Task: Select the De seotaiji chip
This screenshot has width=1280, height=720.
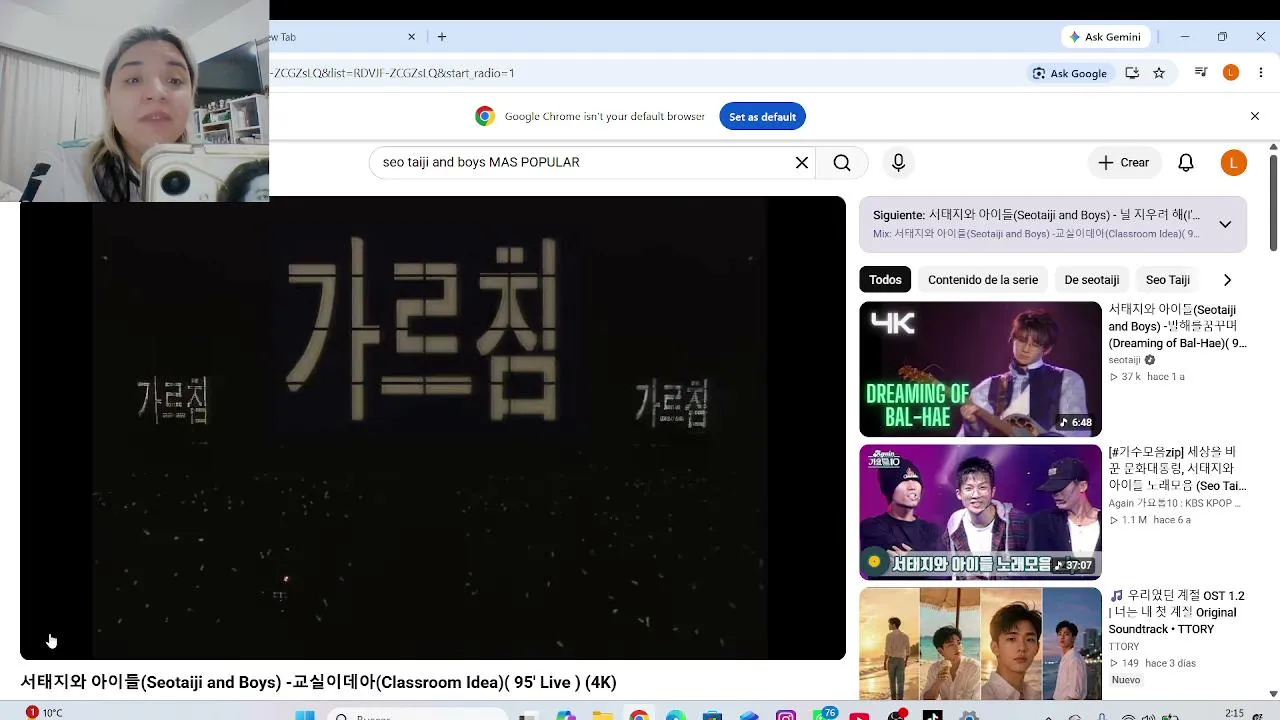Action: point(1092,280)
